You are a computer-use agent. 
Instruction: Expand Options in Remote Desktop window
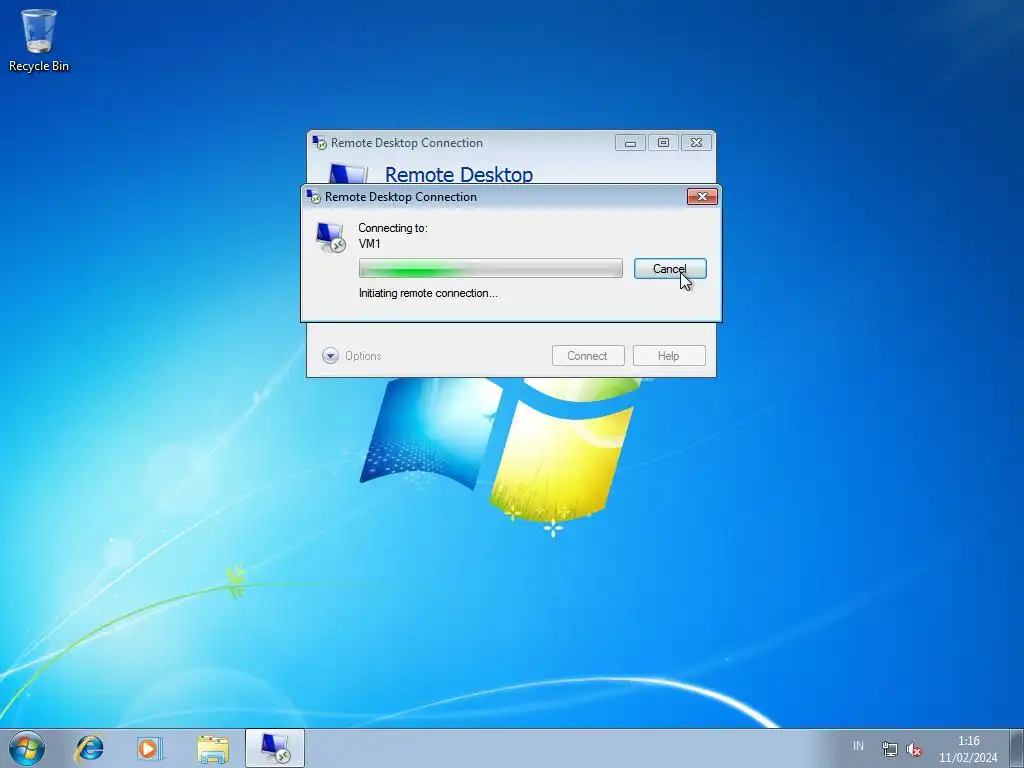352,356
